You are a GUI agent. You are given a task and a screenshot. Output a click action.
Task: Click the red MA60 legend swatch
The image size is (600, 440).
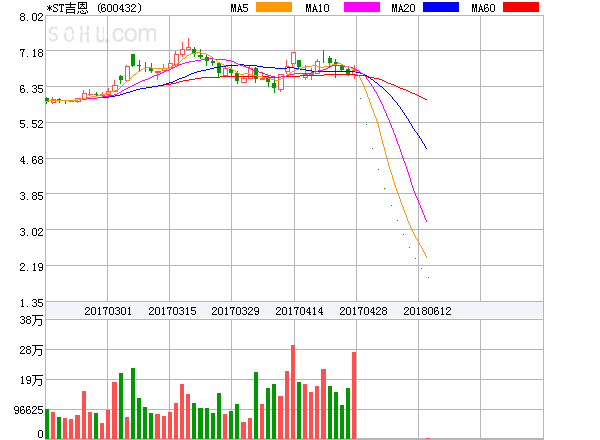(x=521, y=7)
